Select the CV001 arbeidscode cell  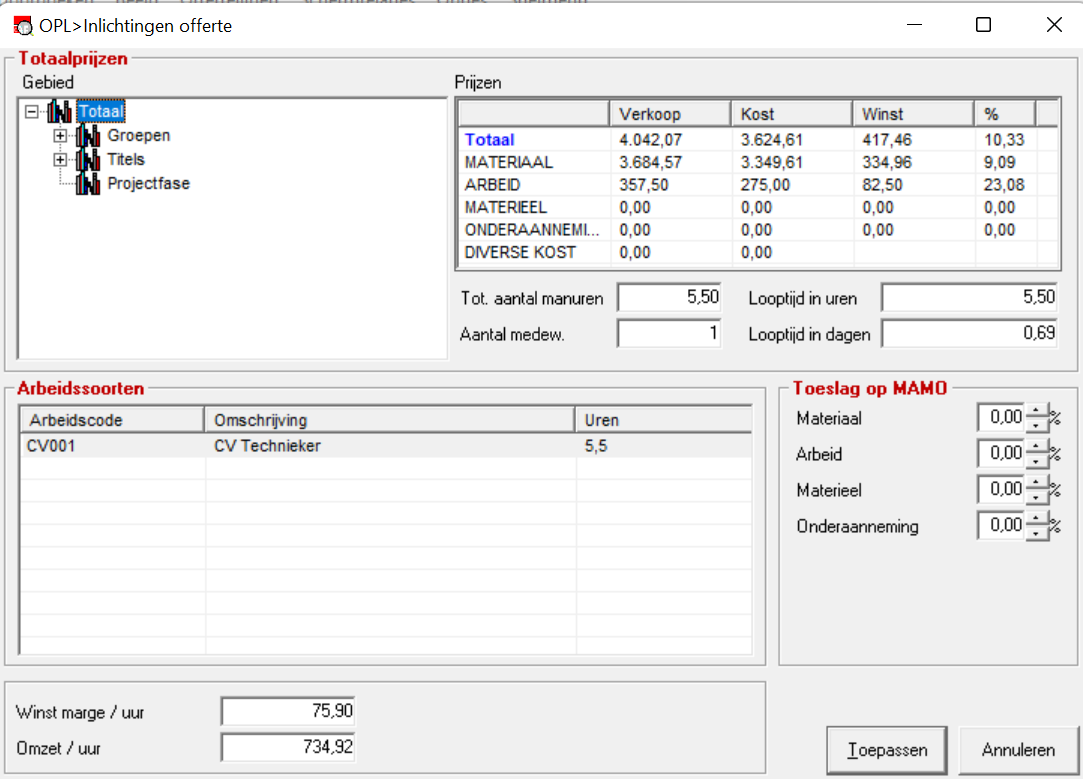tap(113, 445)
